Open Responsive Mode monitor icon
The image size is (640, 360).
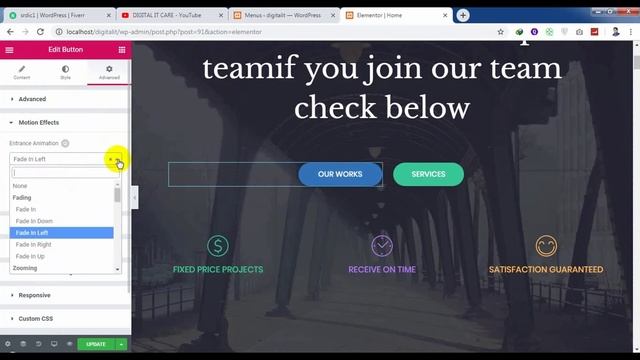click(54, 344)
